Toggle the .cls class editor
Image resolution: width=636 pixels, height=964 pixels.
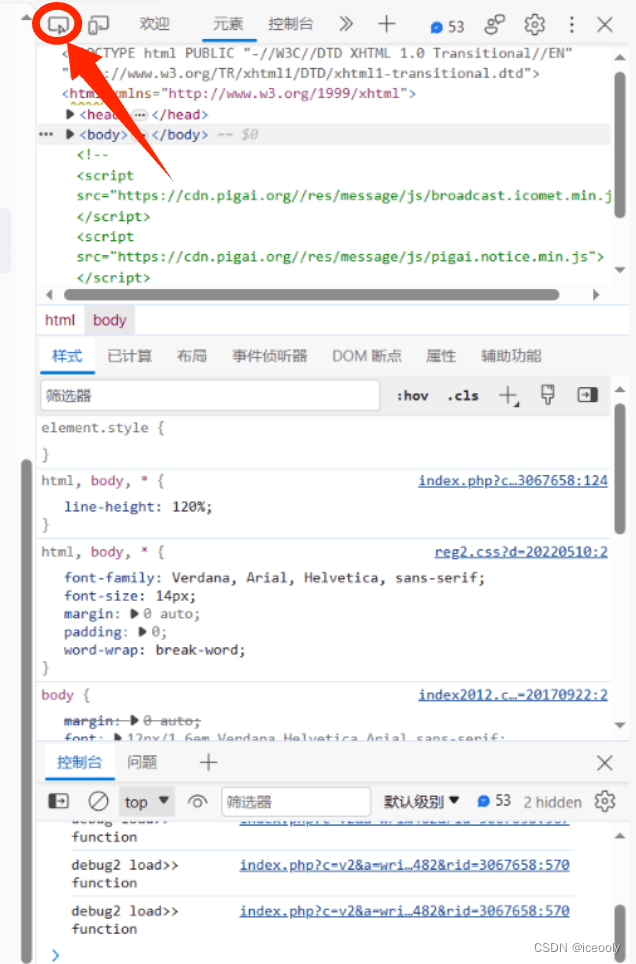(463, 396)
